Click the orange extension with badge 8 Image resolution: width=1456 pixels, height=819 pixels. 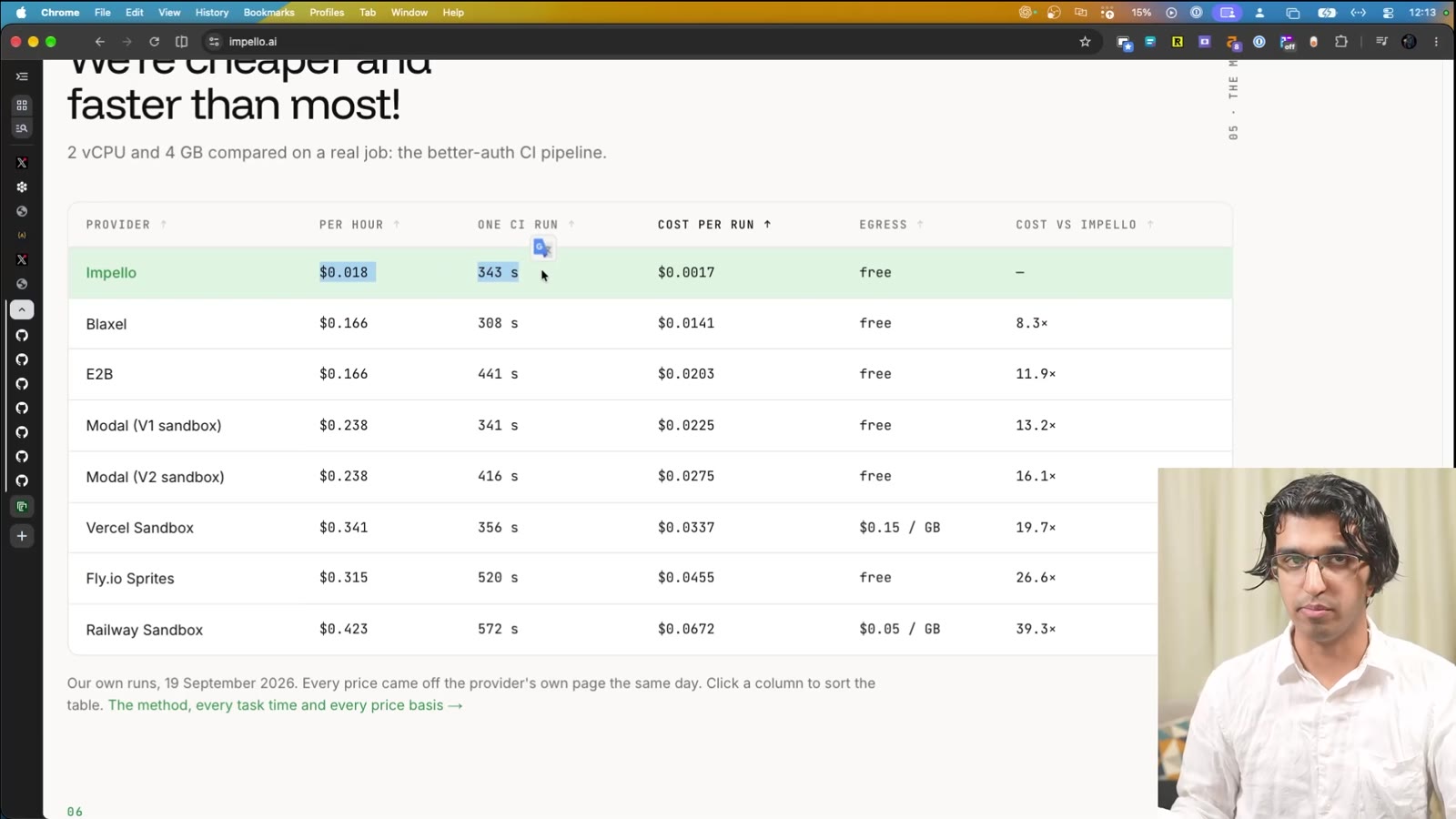pos(1233,43)
